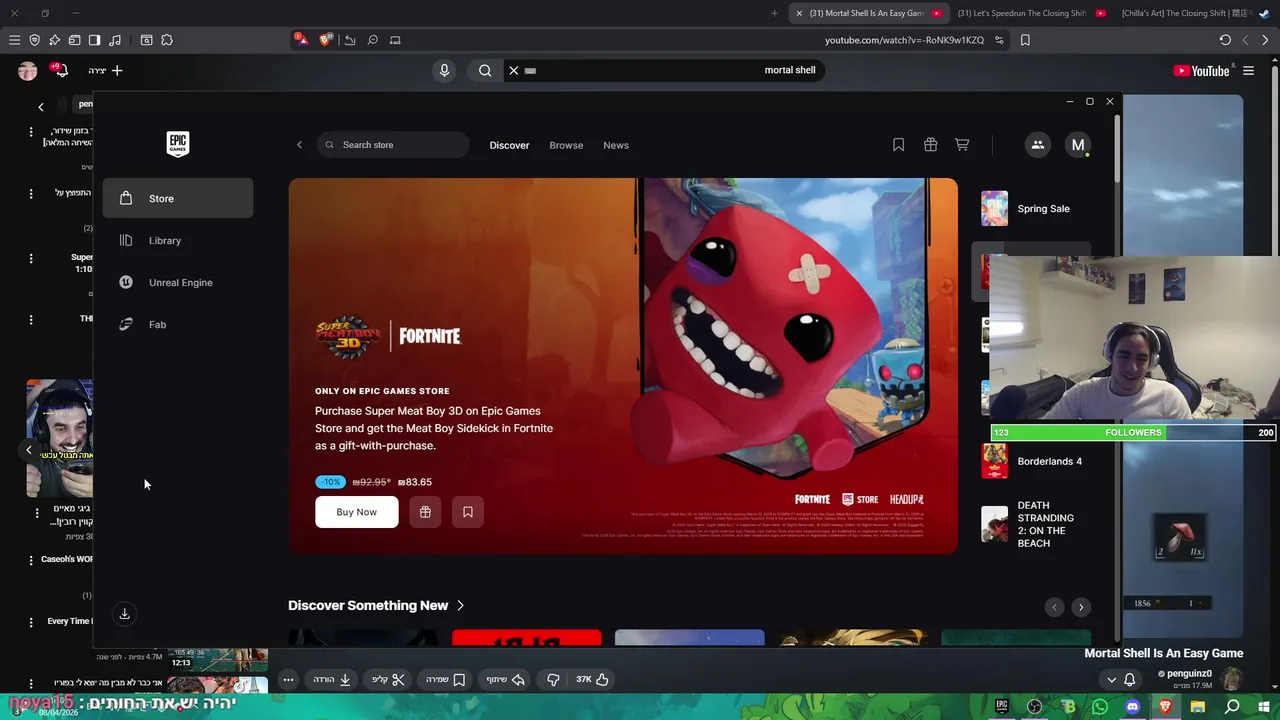Open Epic wishlist bookmark icon in header
Viewport: 1280px width, 720px height.
(898, 145)
